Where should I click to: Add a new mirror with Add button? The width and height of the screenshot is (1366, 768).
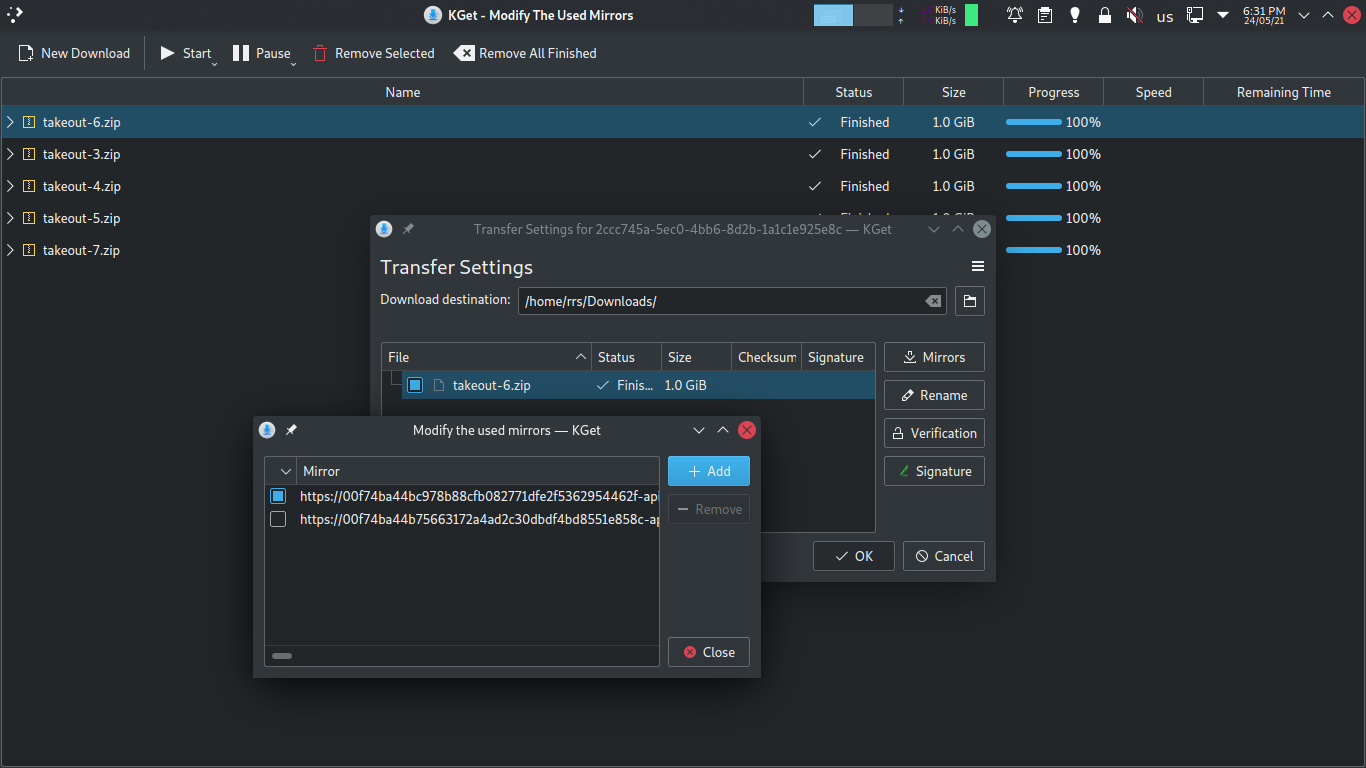tap(709, 471)
